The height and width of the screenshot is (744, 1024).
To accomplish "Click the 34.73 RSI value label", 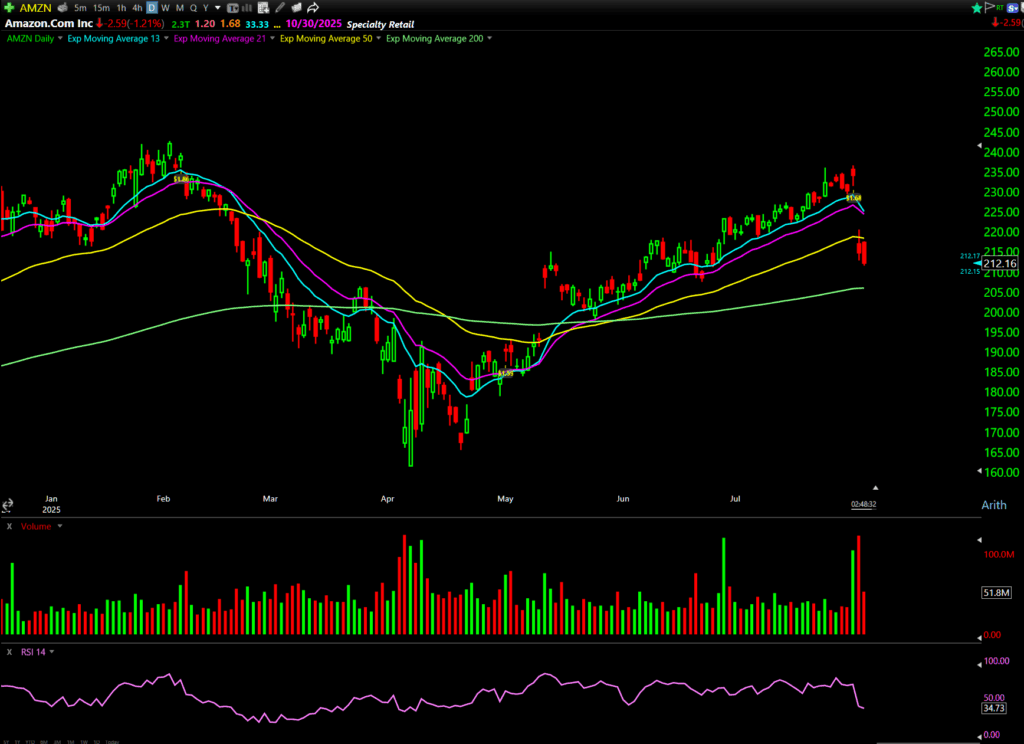I will point(993,708).
